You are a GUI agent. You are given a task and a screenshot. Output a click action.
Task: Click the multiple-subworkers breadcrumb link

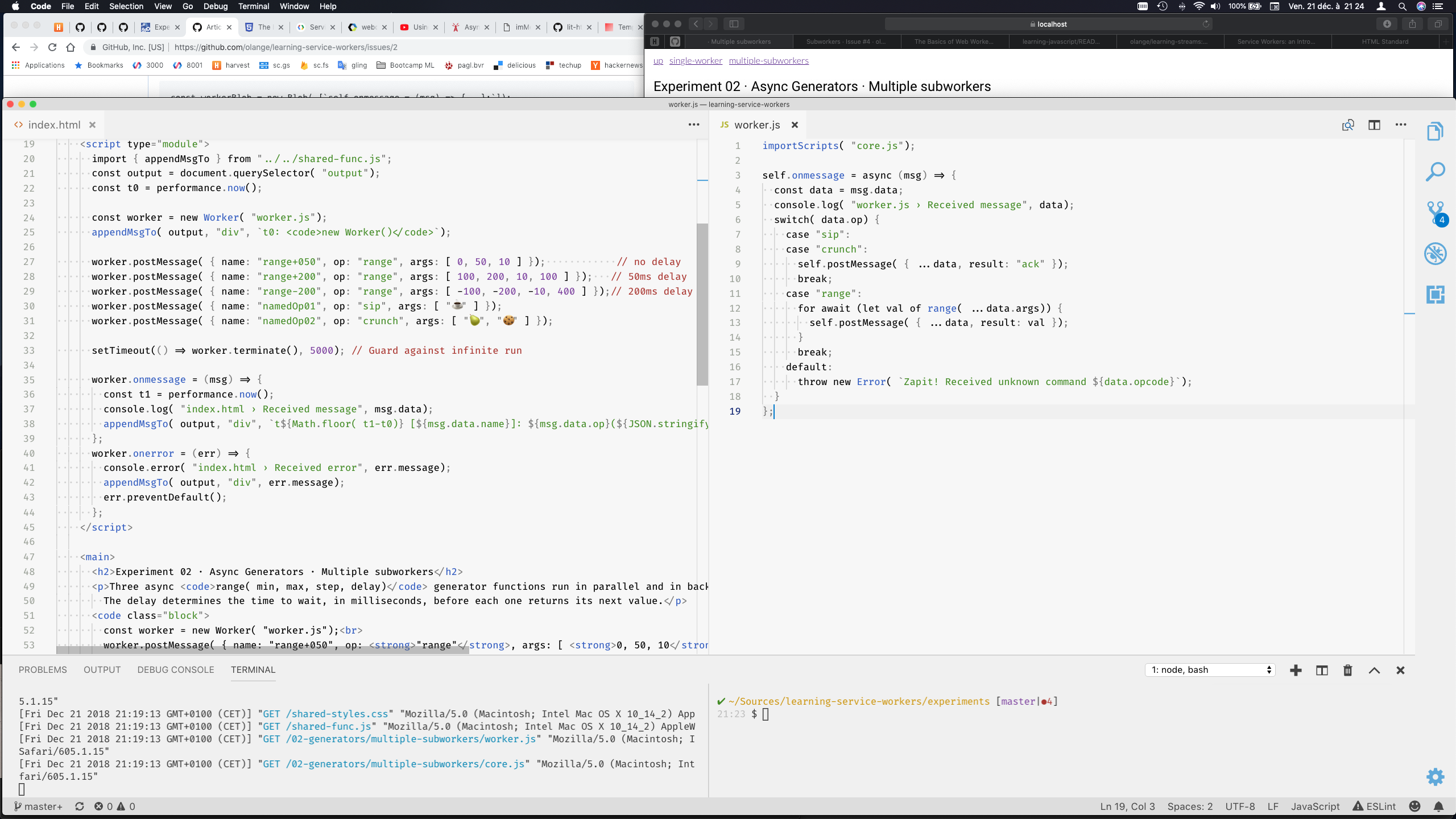[x=769, y=61]
